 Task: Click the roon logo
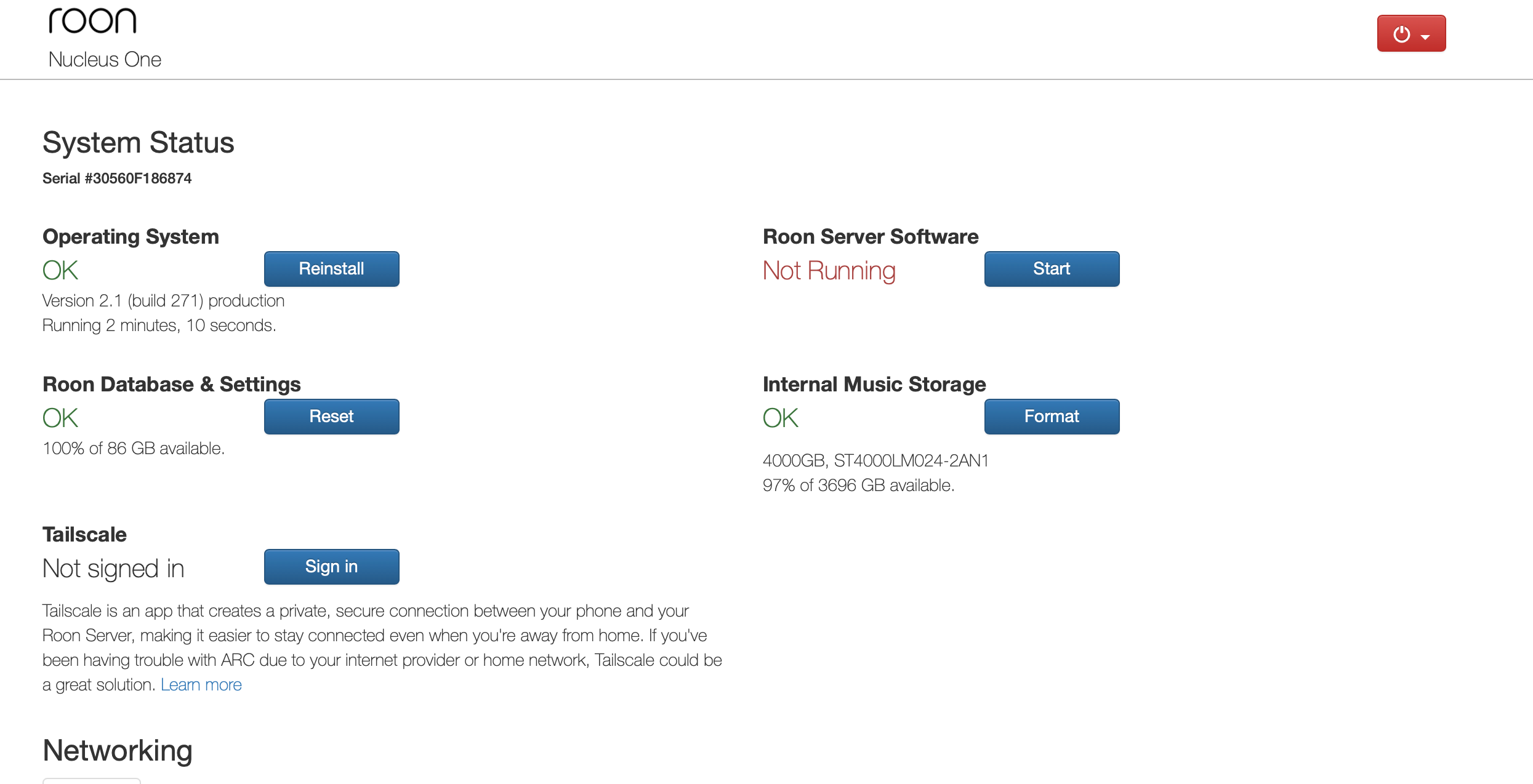click(92, 21)
